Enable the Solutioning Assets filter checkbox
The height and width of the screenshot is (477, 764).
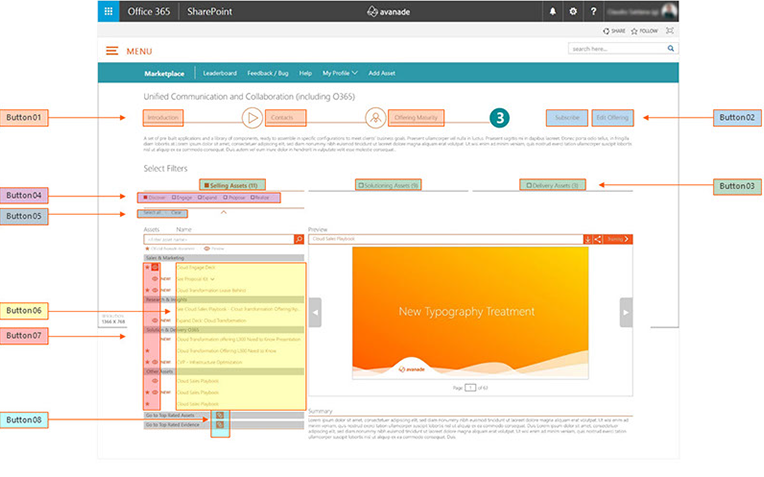click(x=361, y=185)
